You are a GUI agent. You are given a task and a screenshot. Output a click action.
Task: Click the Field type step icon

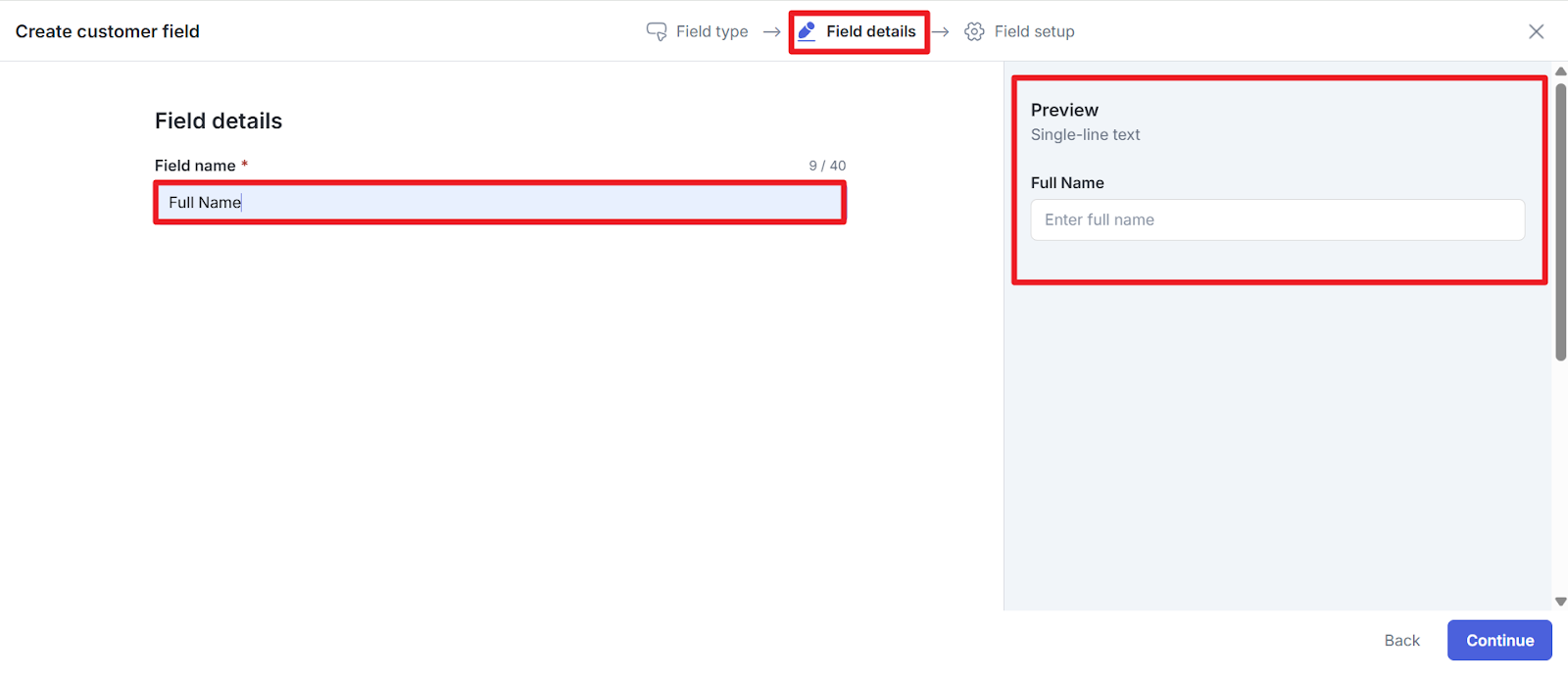pos(657,31)
